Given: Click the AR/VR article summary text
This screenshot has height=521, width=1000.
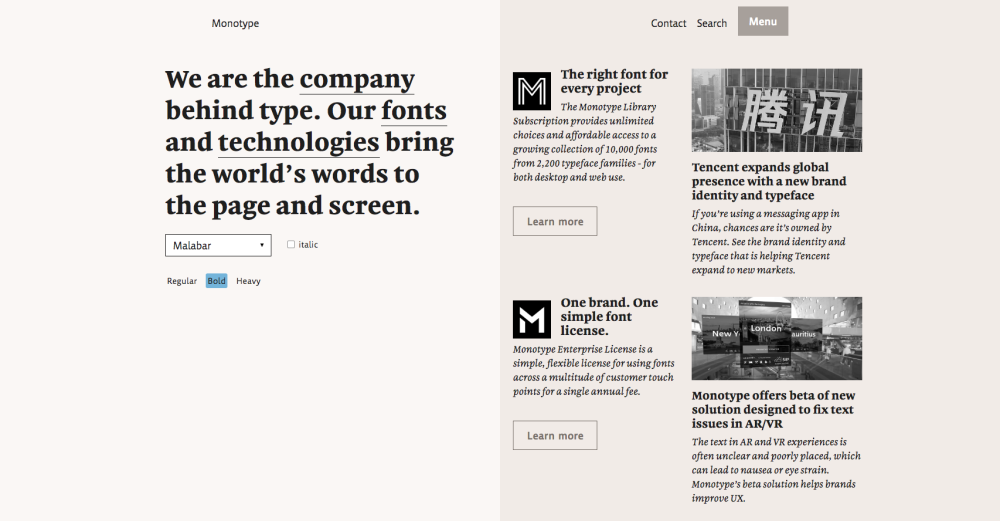Looking at the screenshot, I should 776,470.
